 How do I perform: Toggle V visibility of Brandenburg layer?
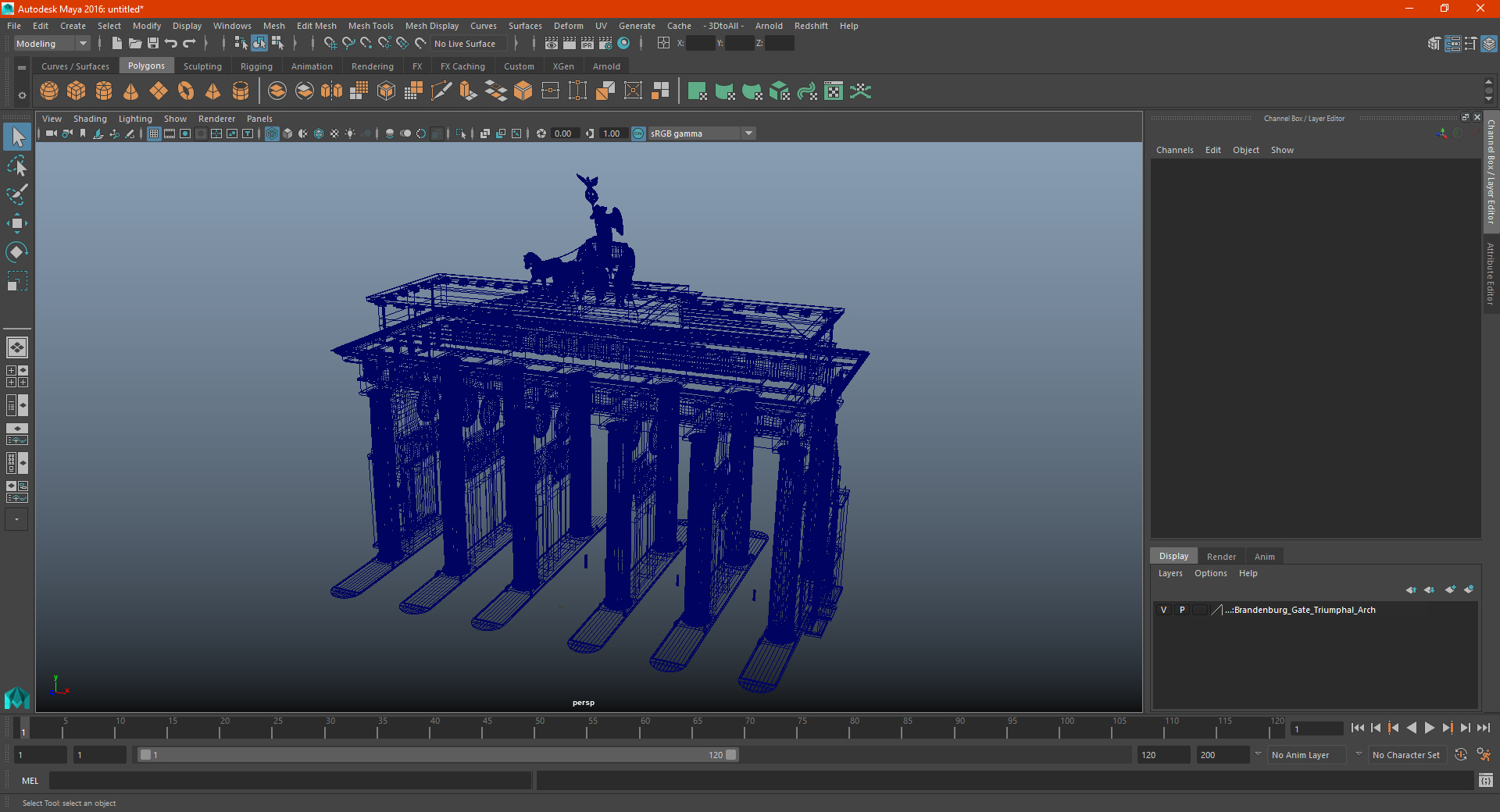click(1163, 610)
